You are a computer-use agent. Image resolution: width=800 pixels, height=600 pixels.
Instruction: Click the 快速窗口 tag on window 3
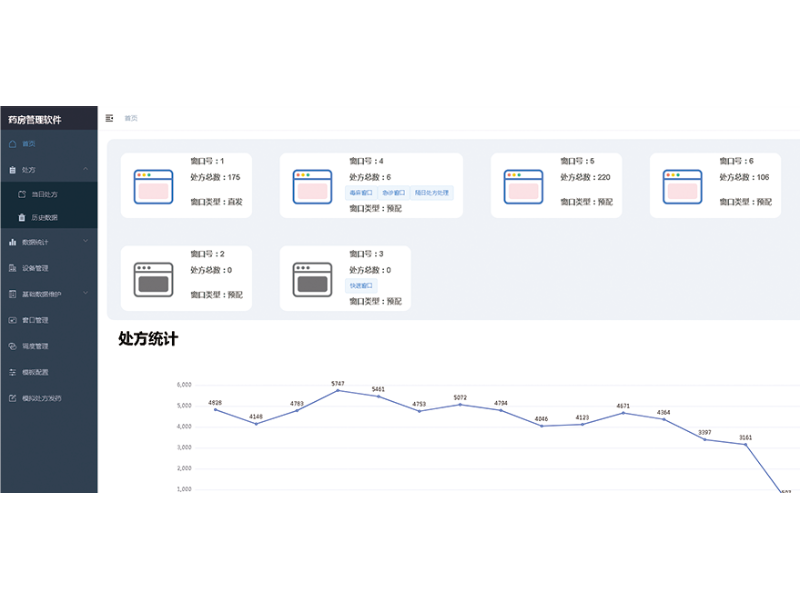(x=361, y=286)
